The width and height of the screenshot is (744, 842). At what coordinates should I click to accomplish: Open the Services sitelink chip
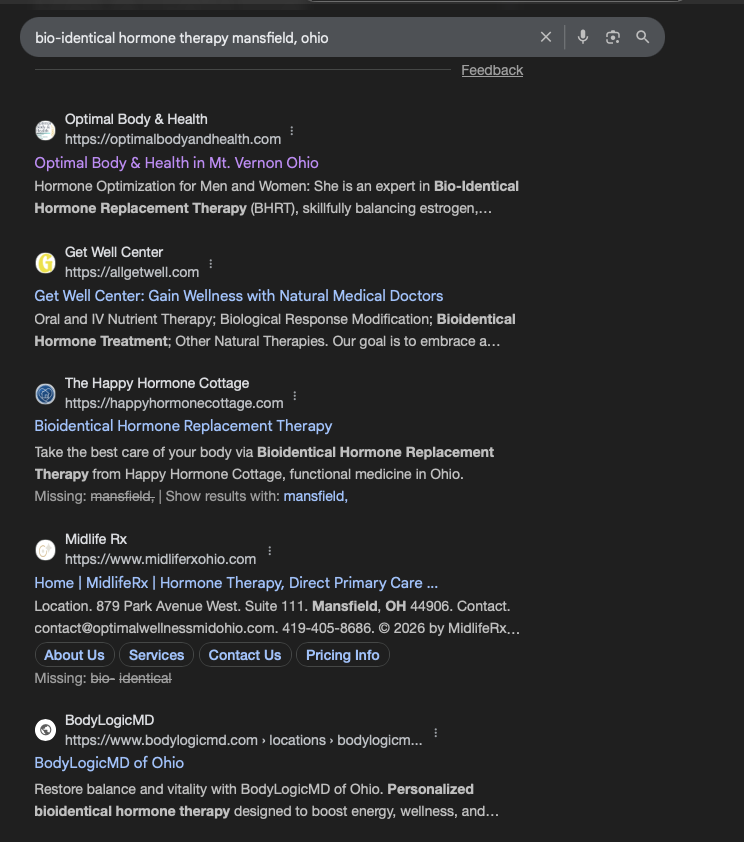click(156, 655)
